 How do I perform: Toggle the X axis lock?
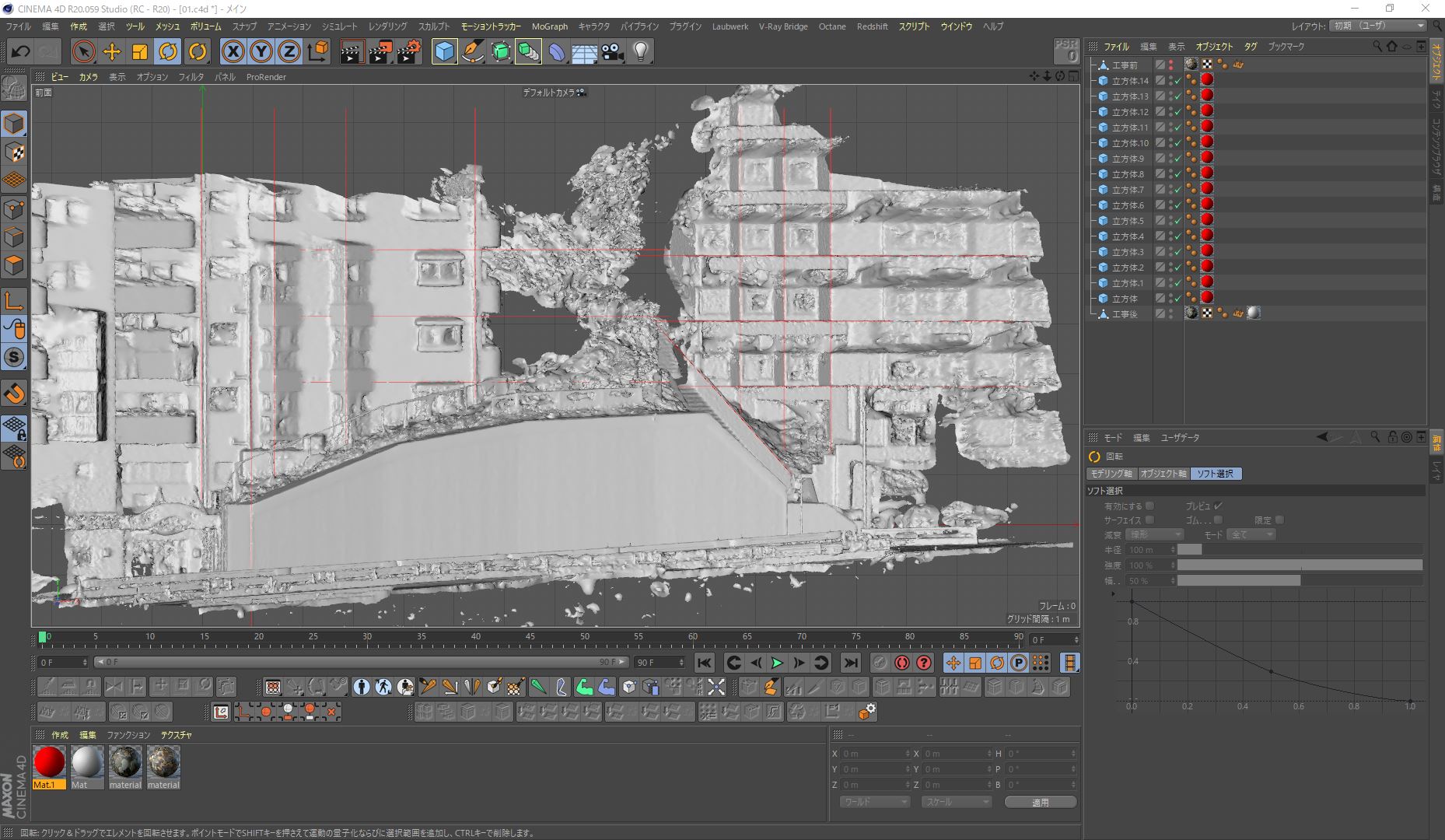(233, 52)
